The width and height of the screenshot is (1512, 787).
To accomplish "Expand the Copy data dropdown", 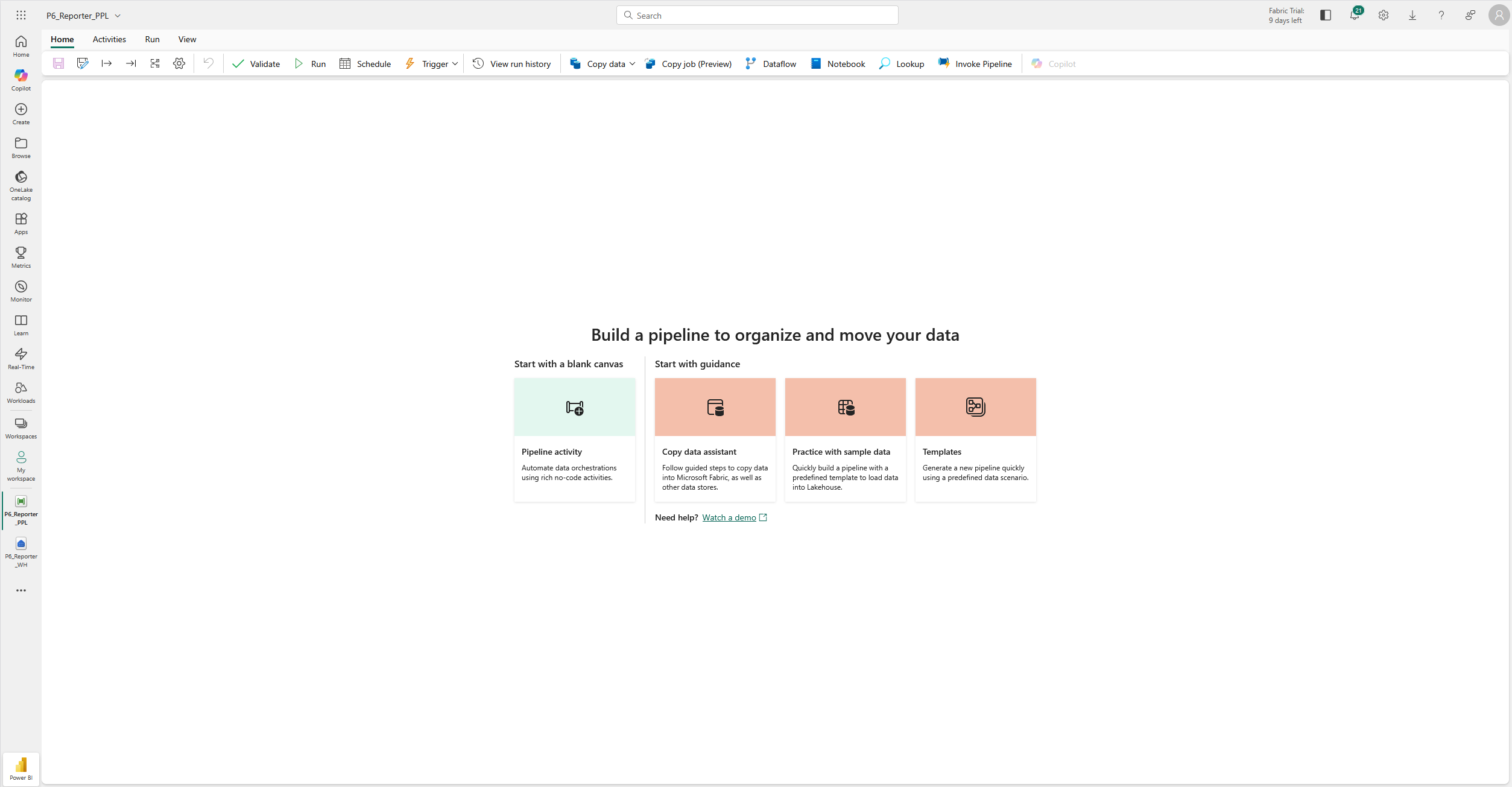I will [632, 63].
